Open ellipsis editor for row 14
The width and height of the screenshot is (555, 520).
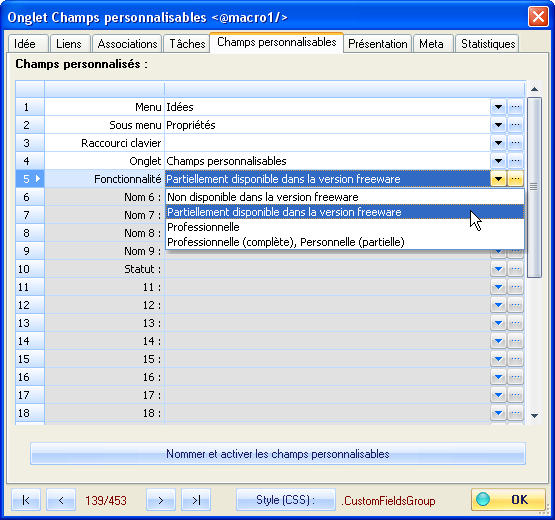point(515,341)
